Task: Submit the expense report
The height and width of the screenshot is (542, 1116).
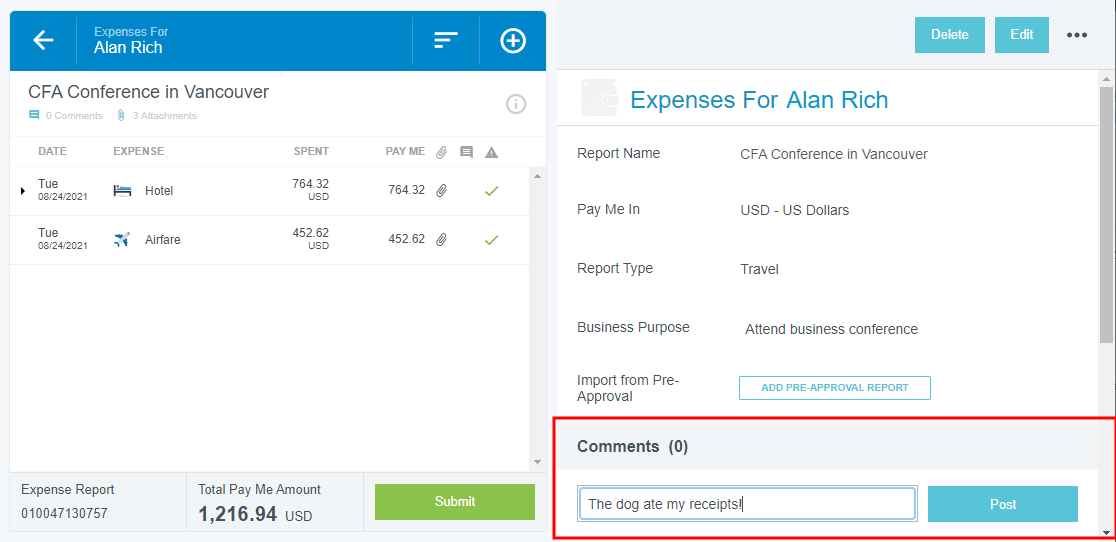Action: (x=455, y=502)
